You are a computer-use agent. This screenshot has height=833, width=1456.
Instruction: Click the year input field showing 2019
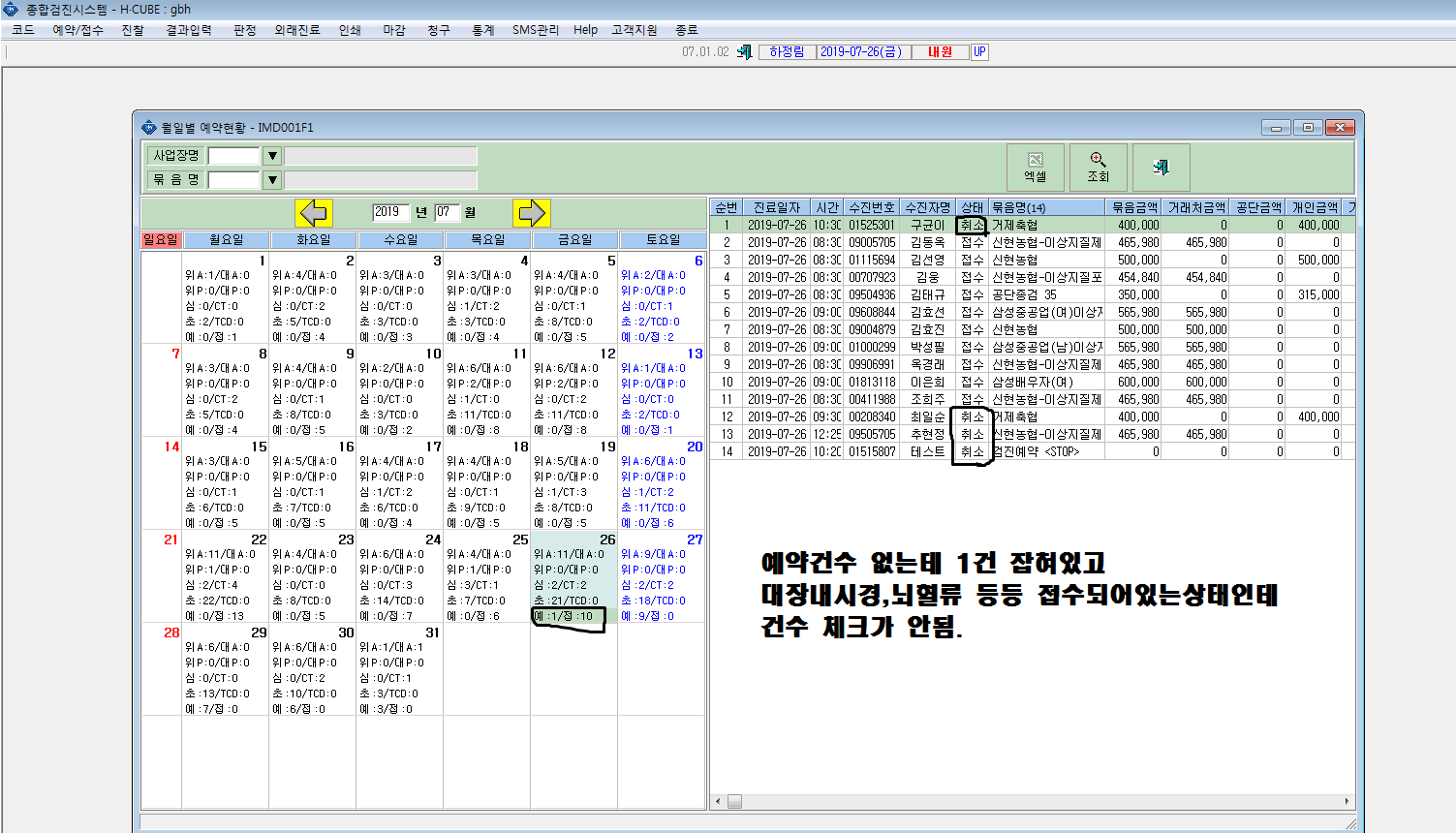coord(390,212)
